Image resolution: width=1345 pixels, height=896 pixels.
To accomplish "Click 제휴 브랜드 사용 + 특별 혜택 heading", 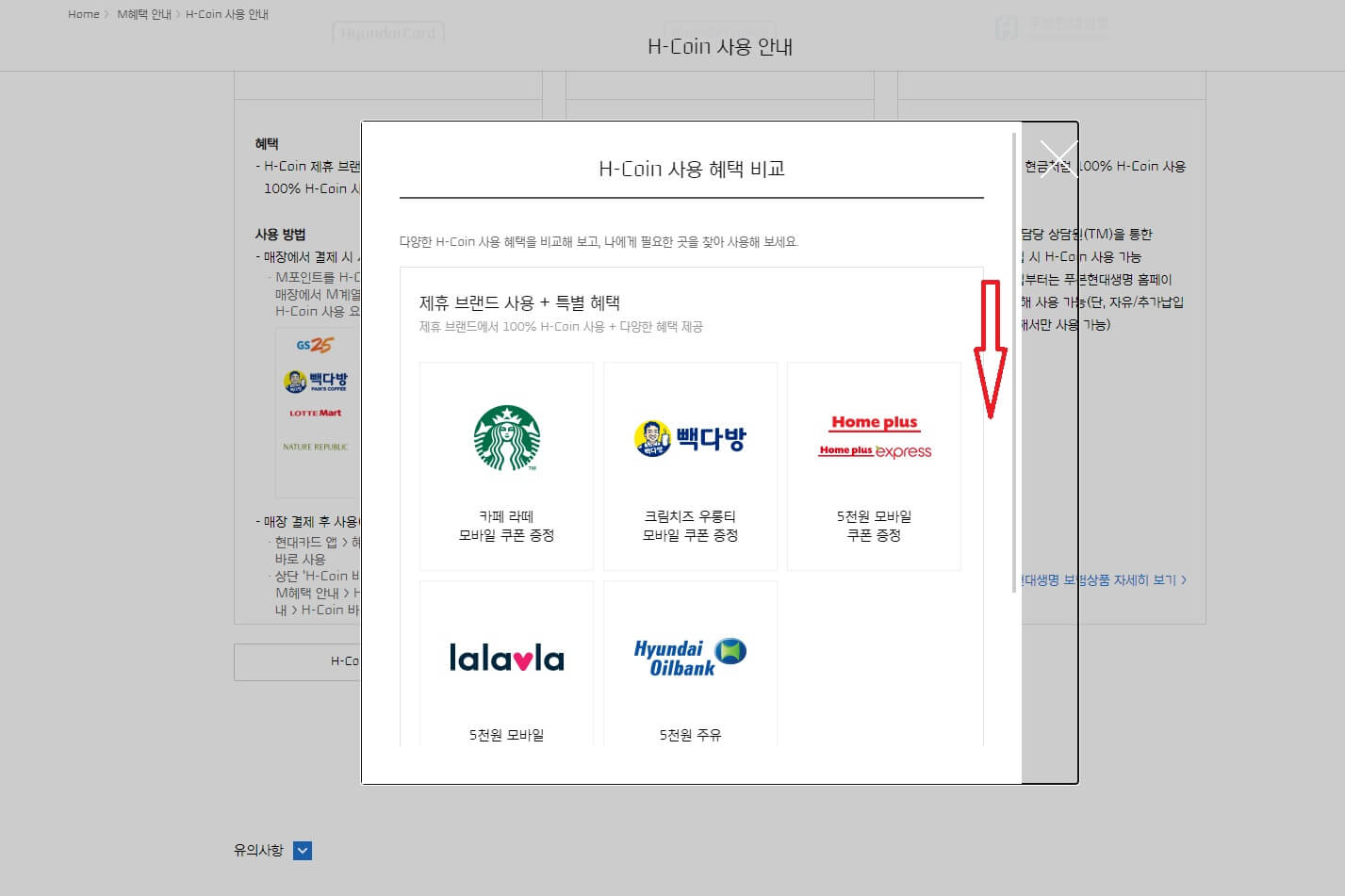I will tap(519, 302).
